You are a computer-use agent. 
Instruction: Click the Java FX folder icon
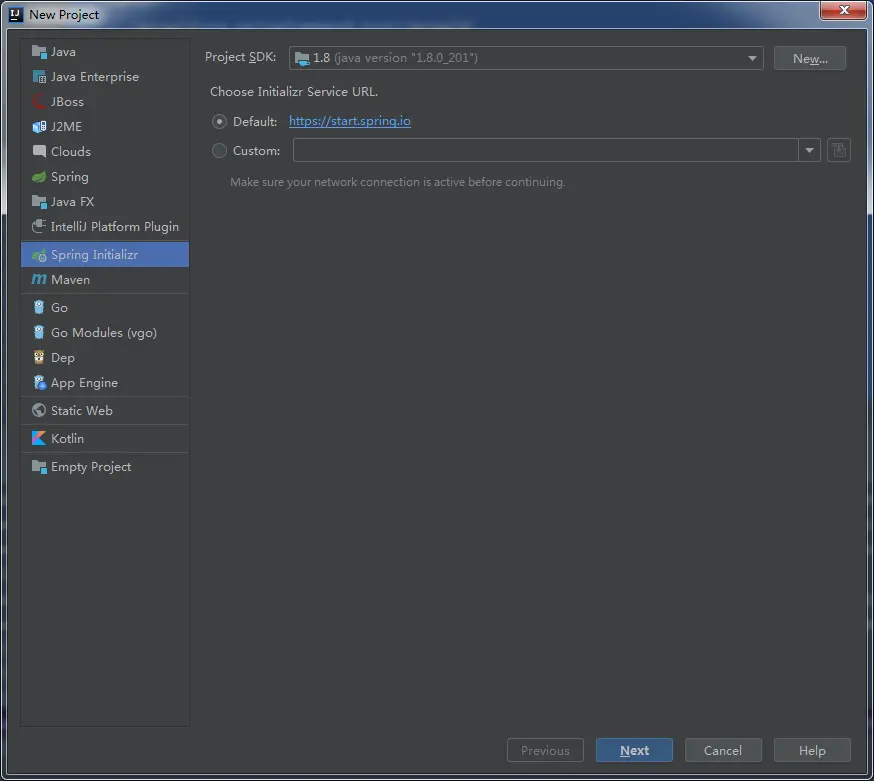pos(39,201)
